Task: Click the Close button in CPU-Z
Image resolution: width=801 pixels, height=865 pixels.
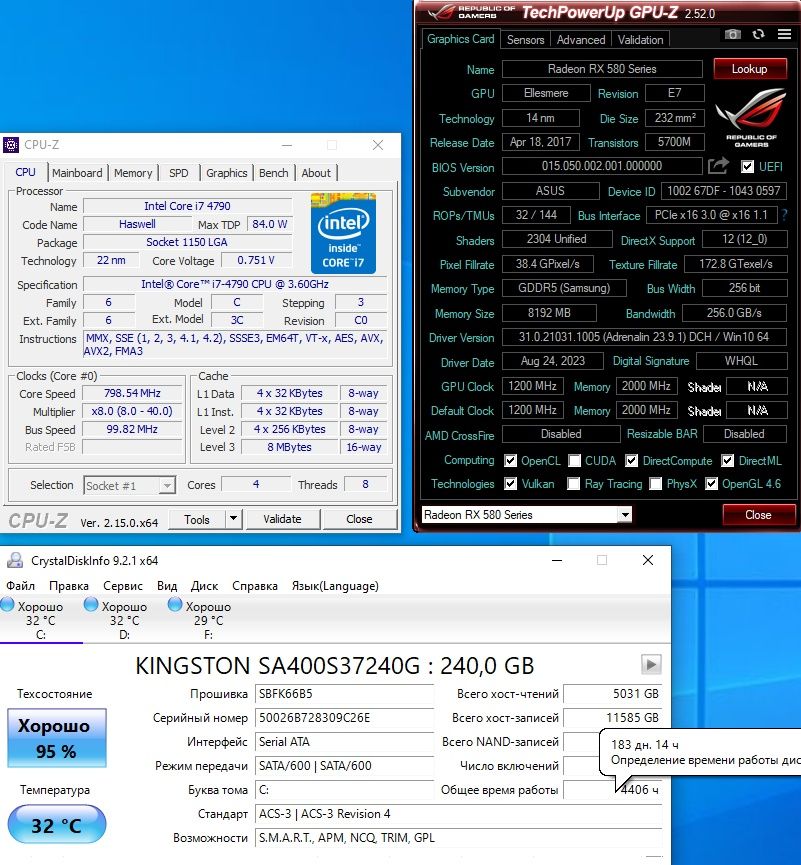Action: 359,519
